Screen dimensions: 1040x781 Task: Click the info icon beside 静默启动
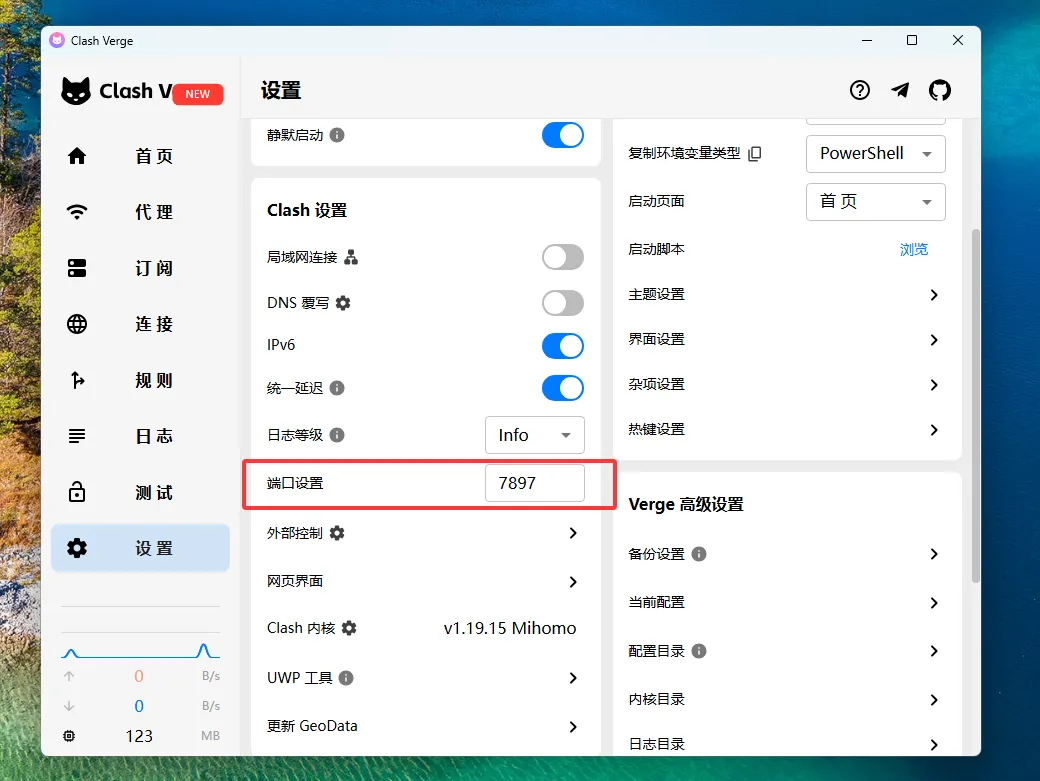click(337, 135)
